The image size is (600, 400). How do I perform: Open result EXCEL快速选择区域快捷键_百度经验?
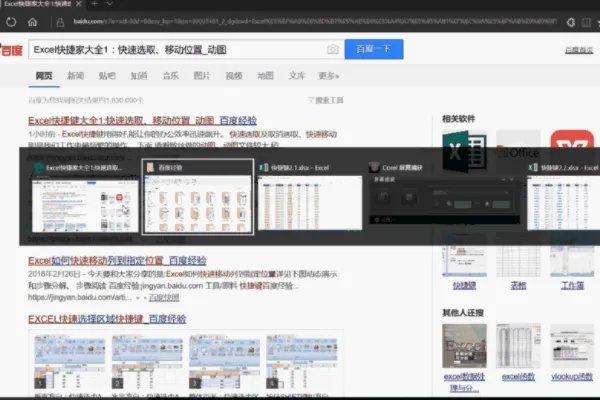click(x=107, y=319)
